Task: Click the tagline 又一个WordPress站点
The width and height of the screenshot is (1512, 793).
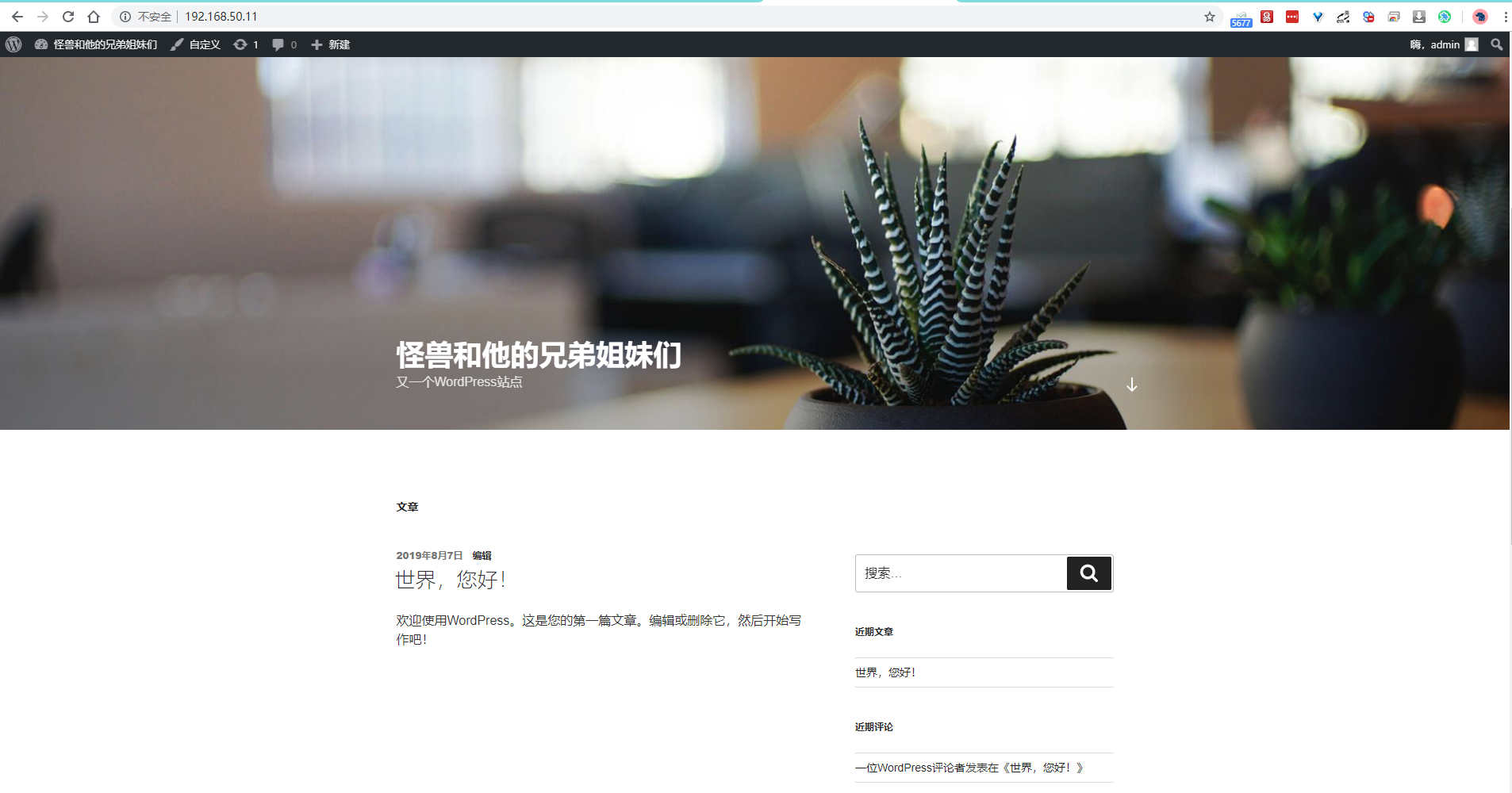Action: click(x=459, y=382)
